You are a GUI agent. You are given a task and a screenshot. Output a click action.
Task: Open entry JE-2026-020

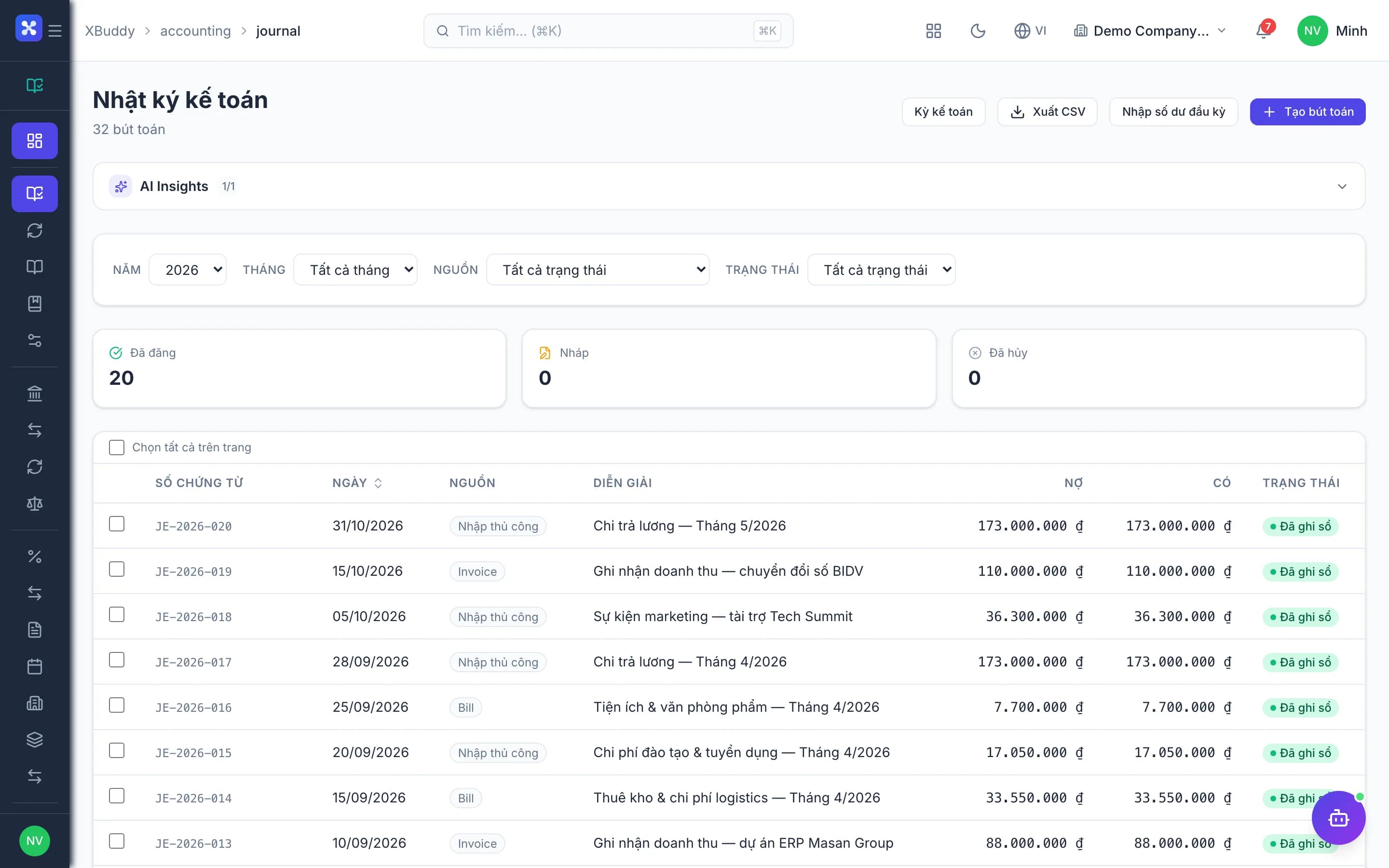pos(193,527)
